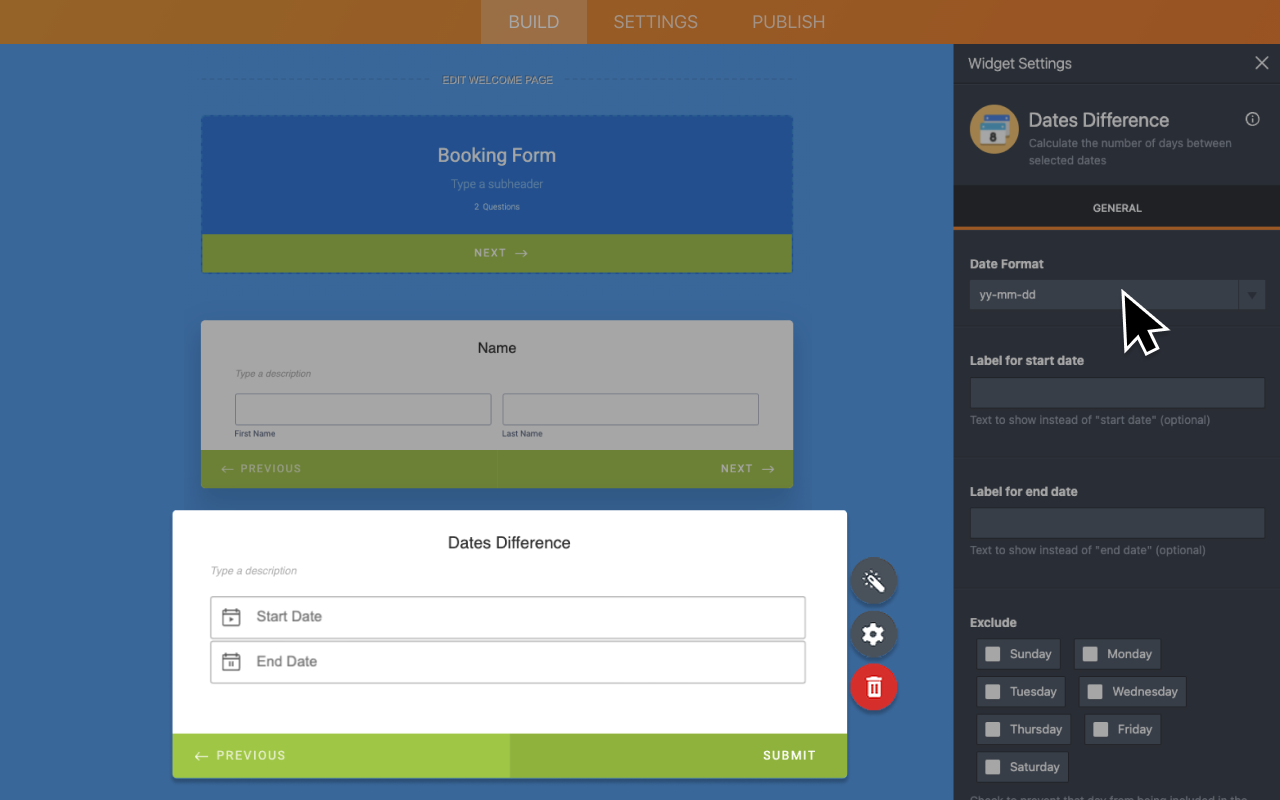Open the Date Format dropdown
1280x800 pixels.
pyautogui.click(x=1103, y=295)
